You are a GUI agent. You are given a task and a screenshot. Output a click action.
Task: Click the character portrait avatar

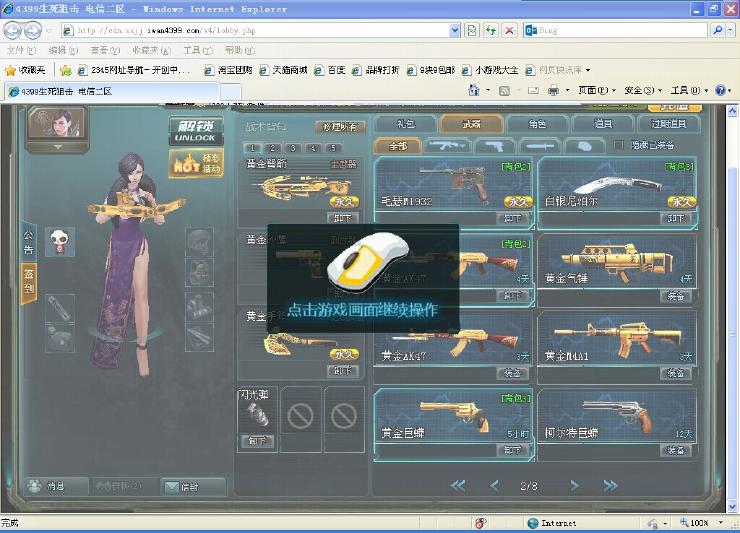57,123
